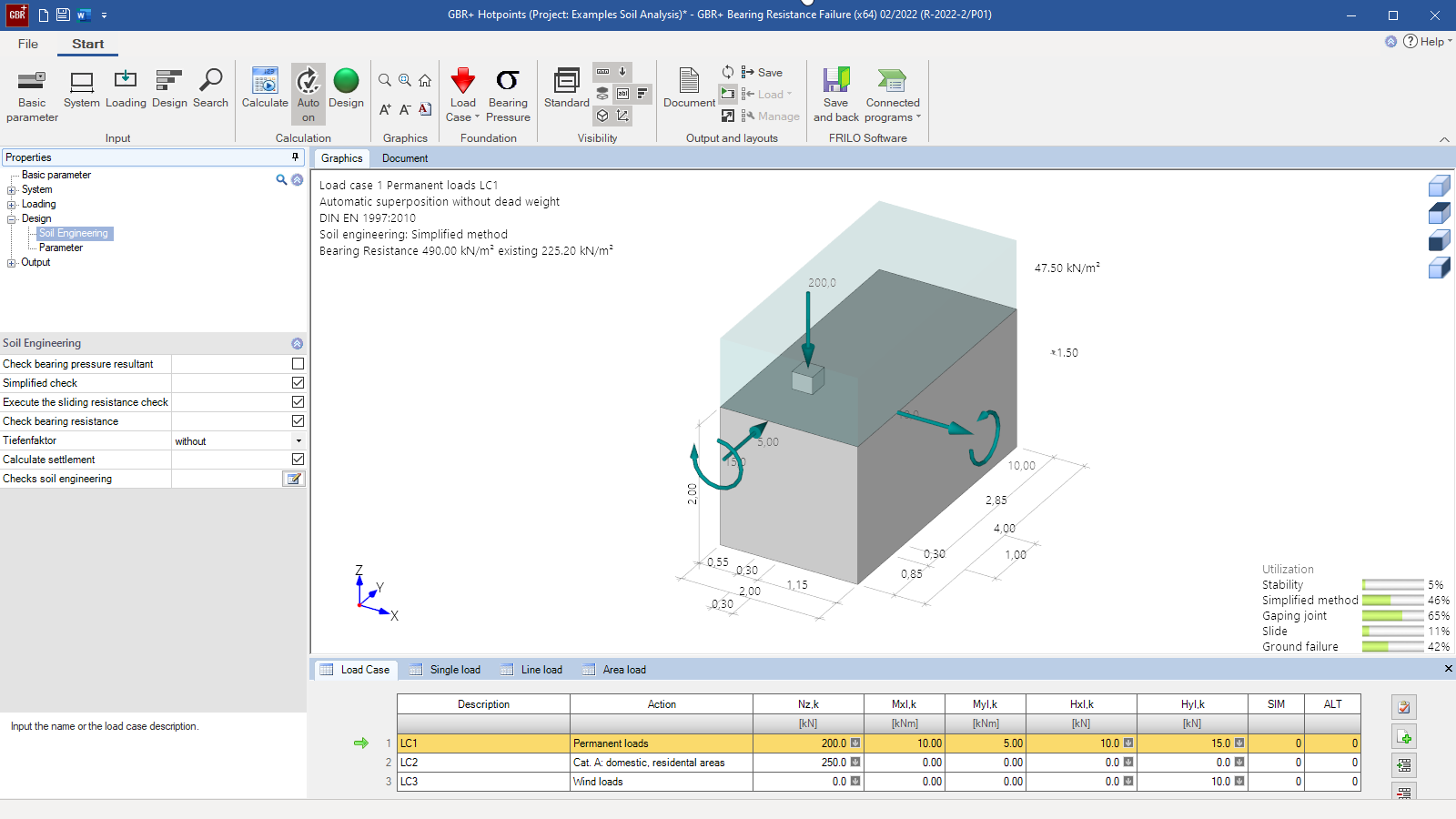Open Checks soil engineering edit button
Image resolution: width=1456 pixels, height=819 pixels.
click(x=294, y=479)
